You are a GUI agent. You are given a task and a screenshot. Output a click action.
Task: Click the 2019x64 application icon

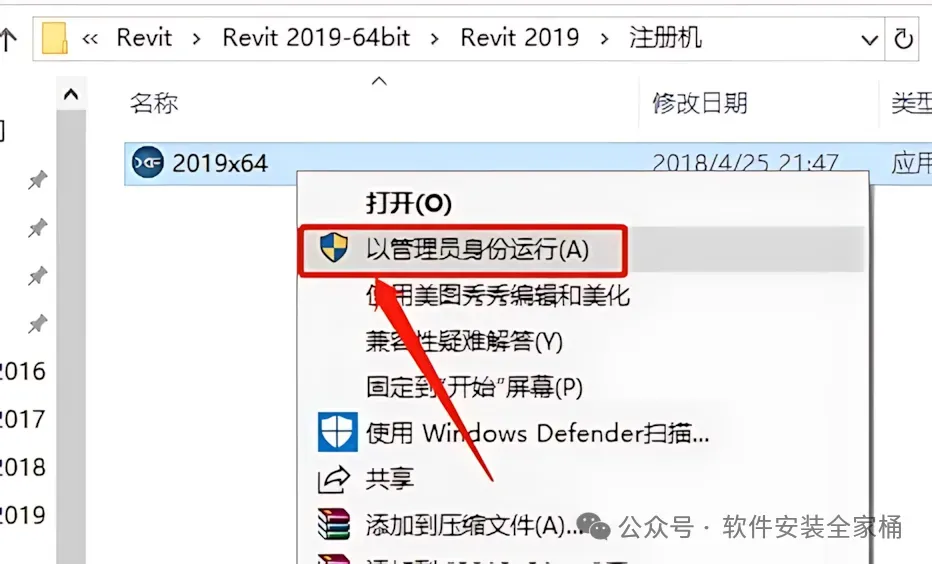click(x=147, y=162)
